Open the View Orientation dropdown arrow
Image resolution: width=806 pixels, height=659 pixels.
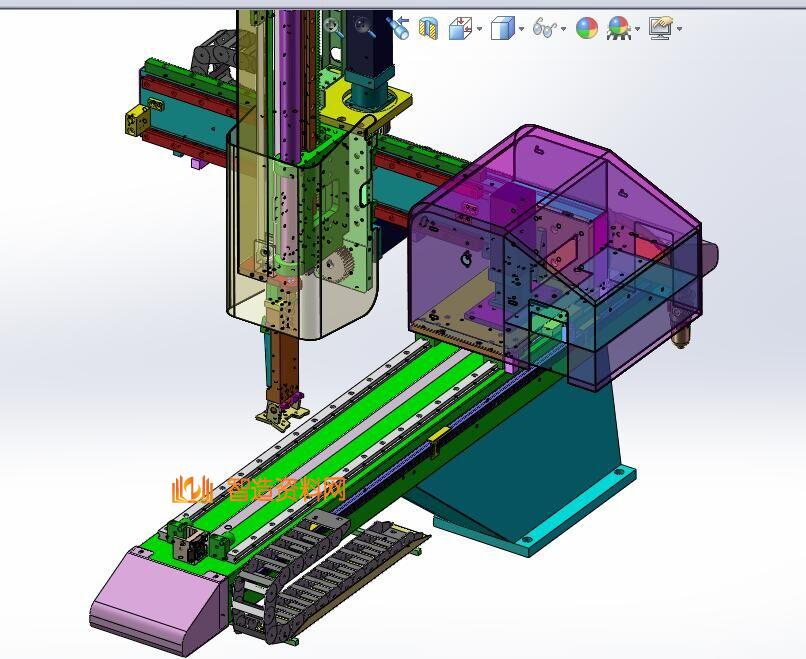479,29
